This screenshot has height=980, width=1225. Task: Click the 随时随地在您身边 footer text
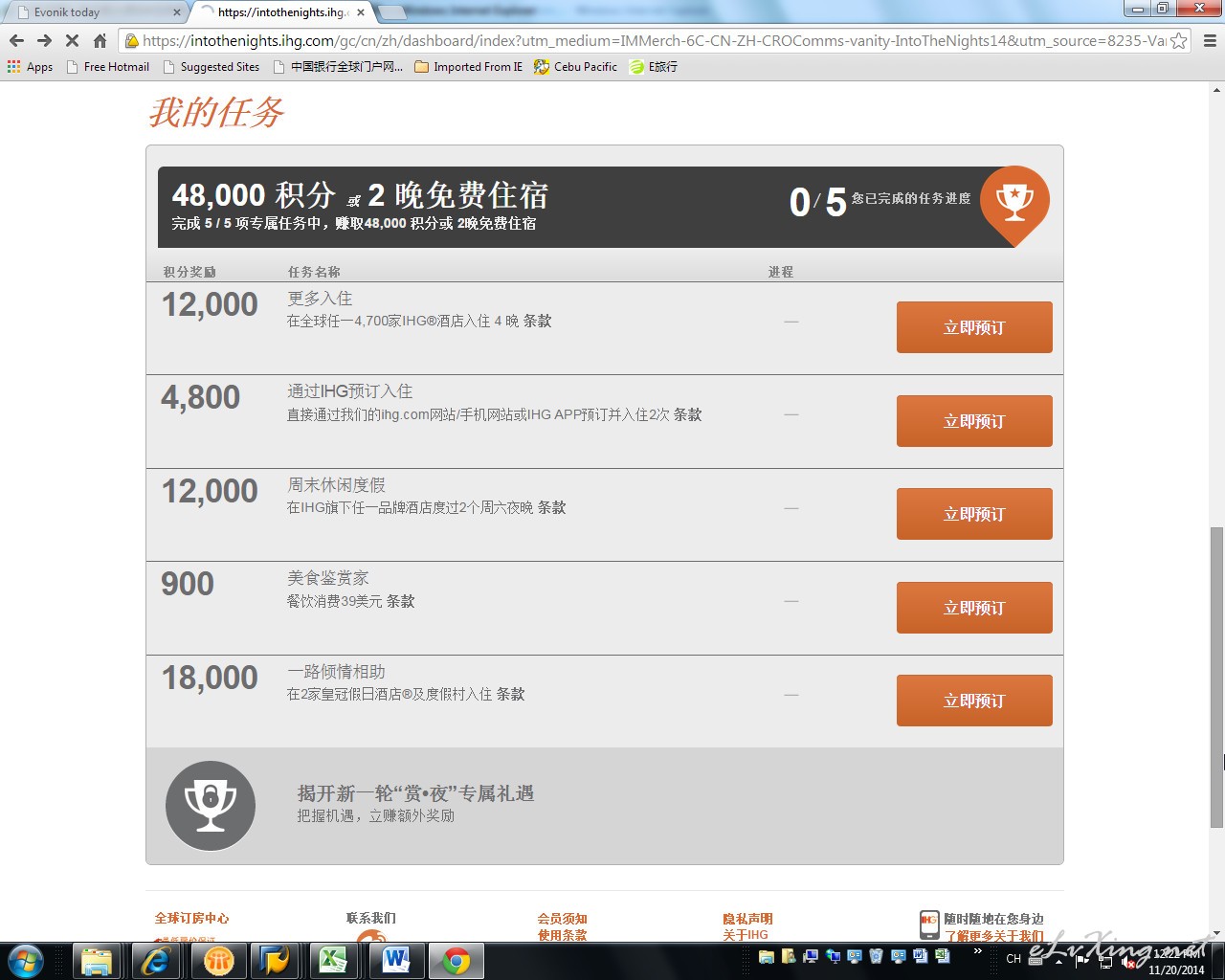tap(994, 918)
